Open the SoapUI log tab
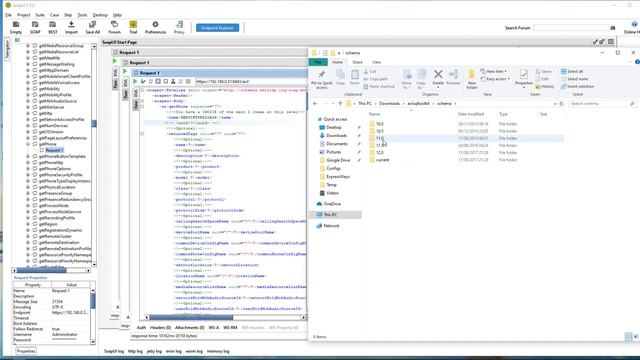This screenshot has width=640, height=360. (x=114, y=351)
